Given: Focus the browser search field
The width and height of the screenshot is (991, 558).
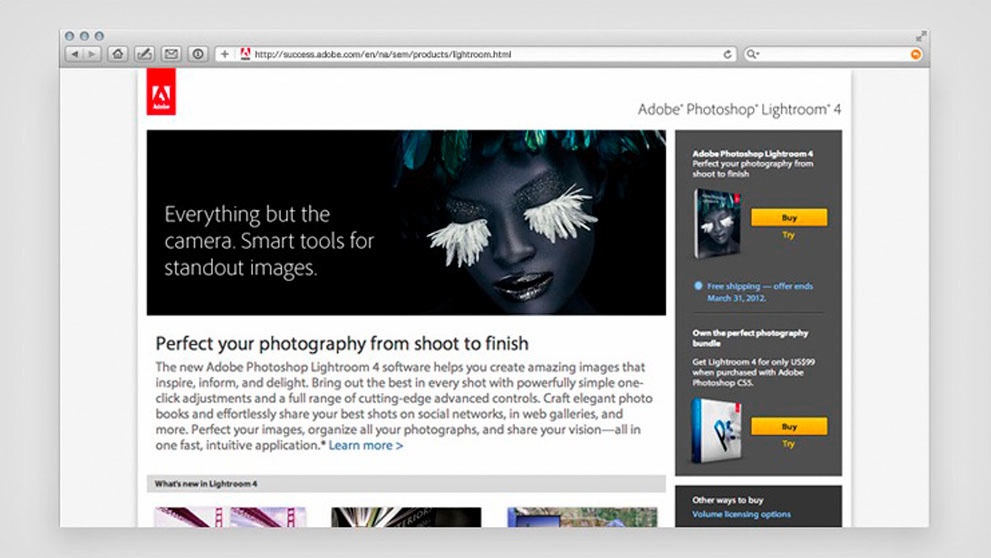Looking at the screenshot, I should pos(833,54).
